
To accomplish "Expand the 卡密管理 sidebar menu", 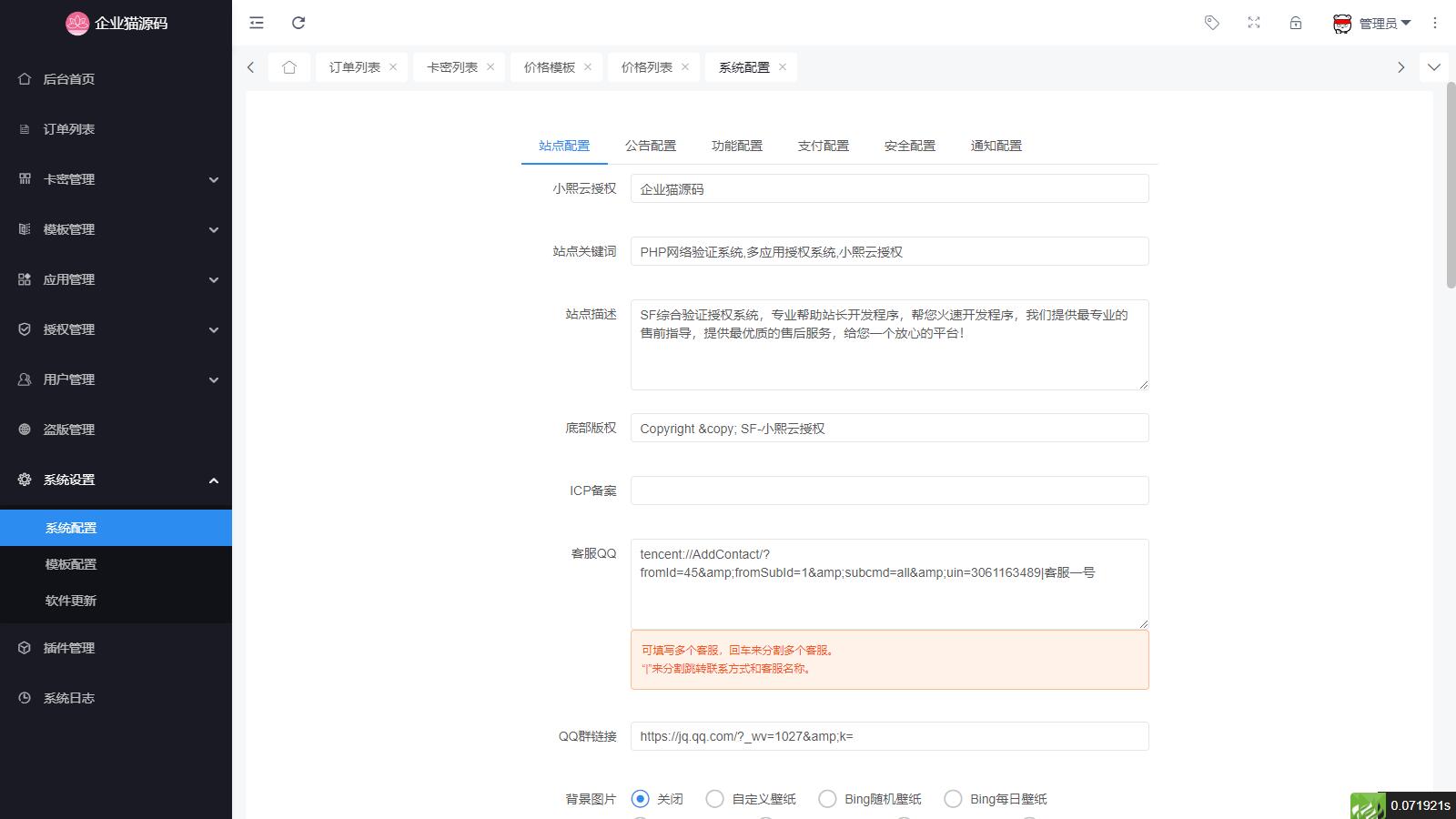I will (116, 179).
